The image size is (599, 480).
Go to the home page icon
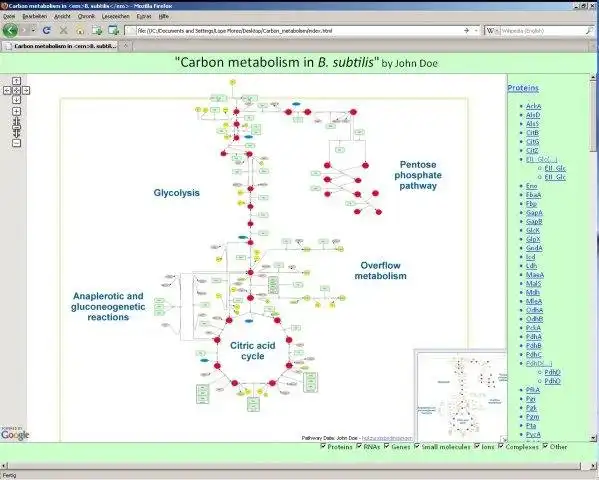80,31
